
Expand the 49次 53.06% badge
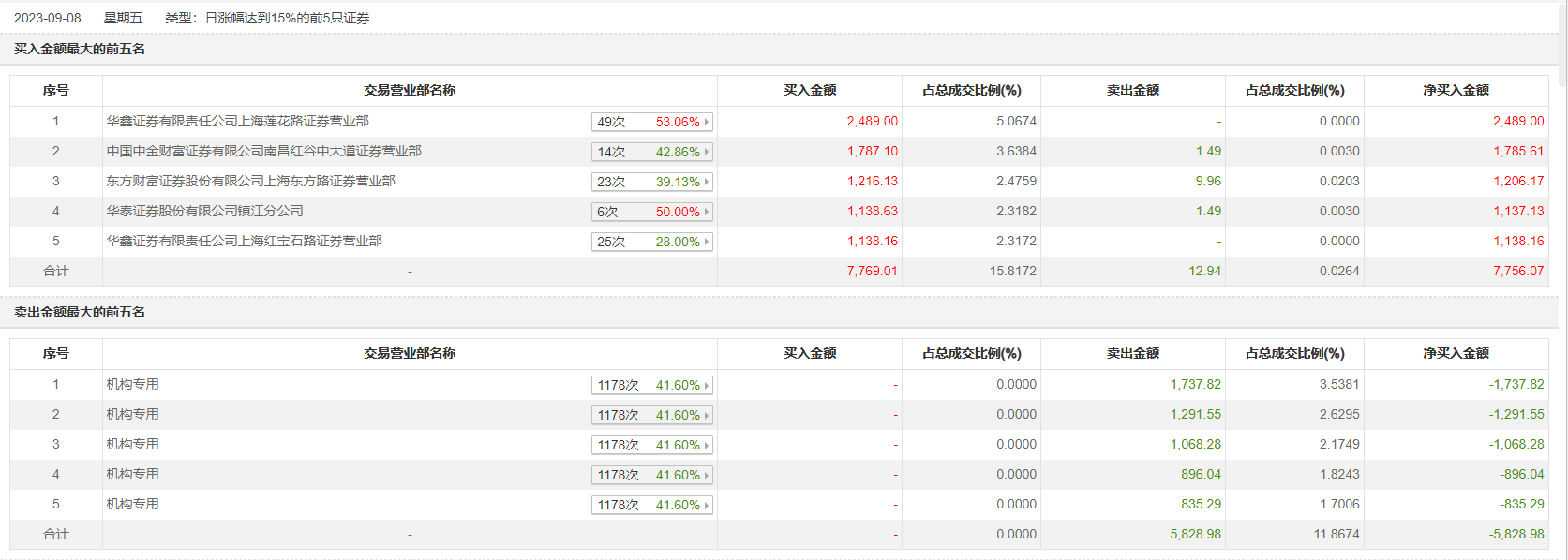point(651,122)
